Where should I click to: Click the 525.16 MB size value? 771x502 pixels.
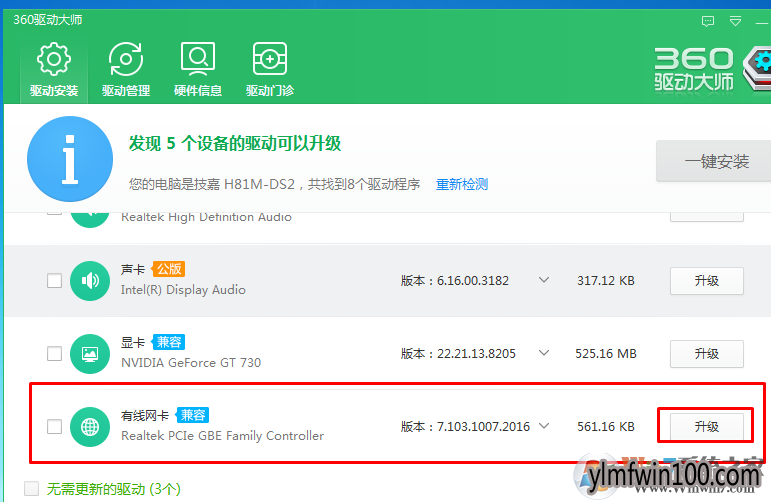[x=606, y=354]
